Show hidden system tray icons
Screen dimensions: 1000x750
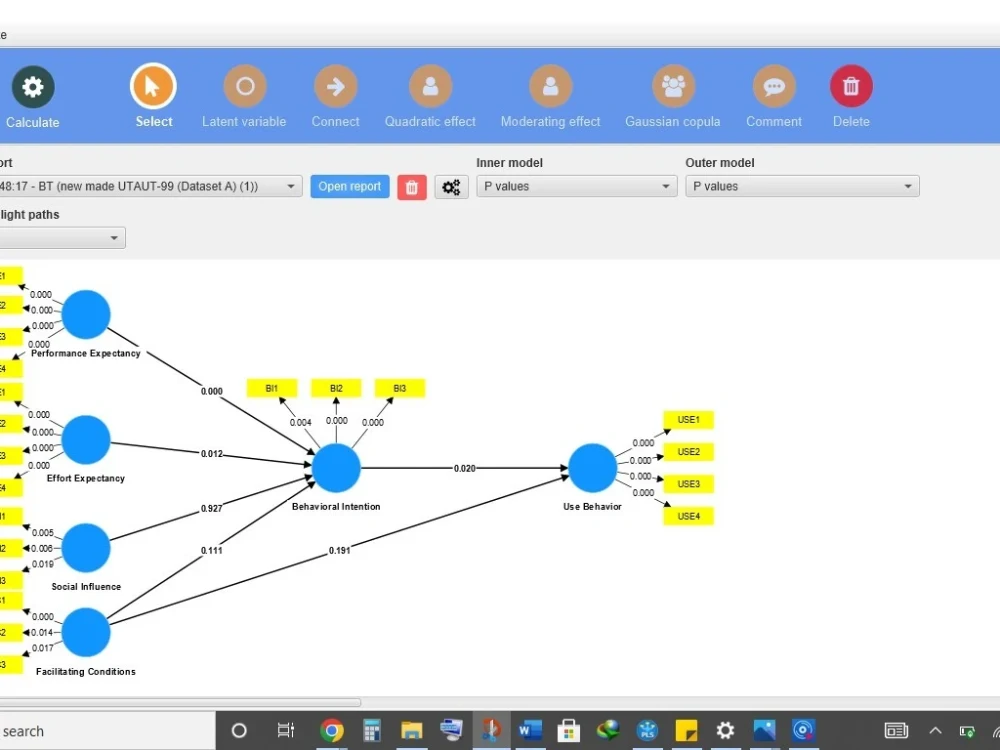pyautogui.click(x=935, y=731)
